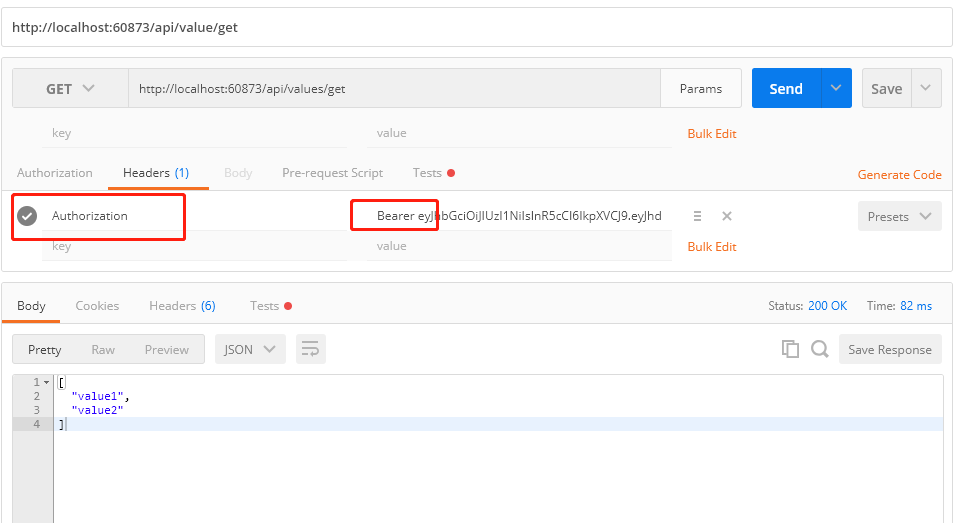Open the request Tests tab
The width and height of the screenshot is (960, 523).
433,173
